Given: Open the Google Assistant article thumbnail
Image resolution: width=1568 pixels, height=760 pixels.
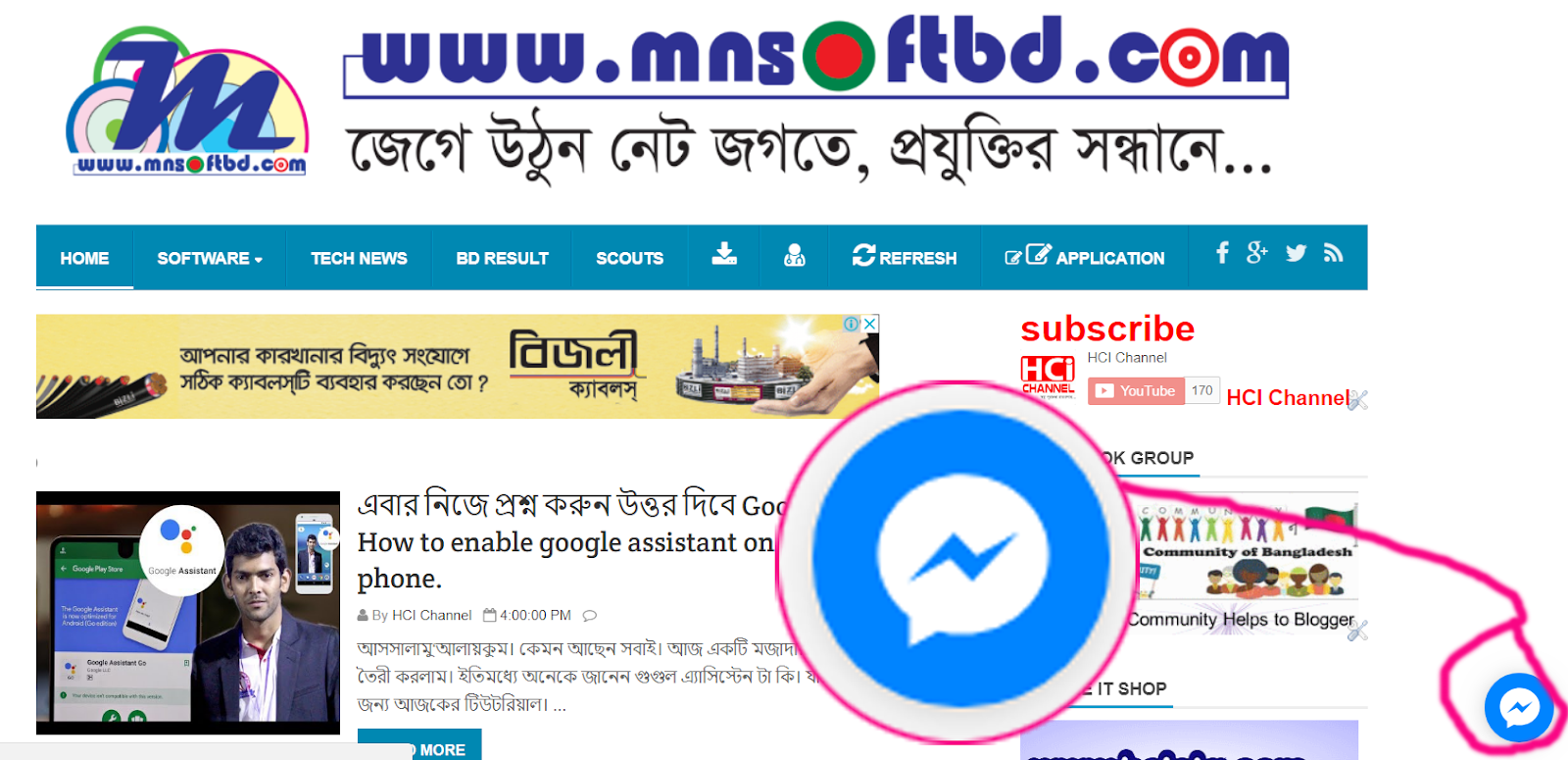Looking at the screenshot, I should point(188,613).
